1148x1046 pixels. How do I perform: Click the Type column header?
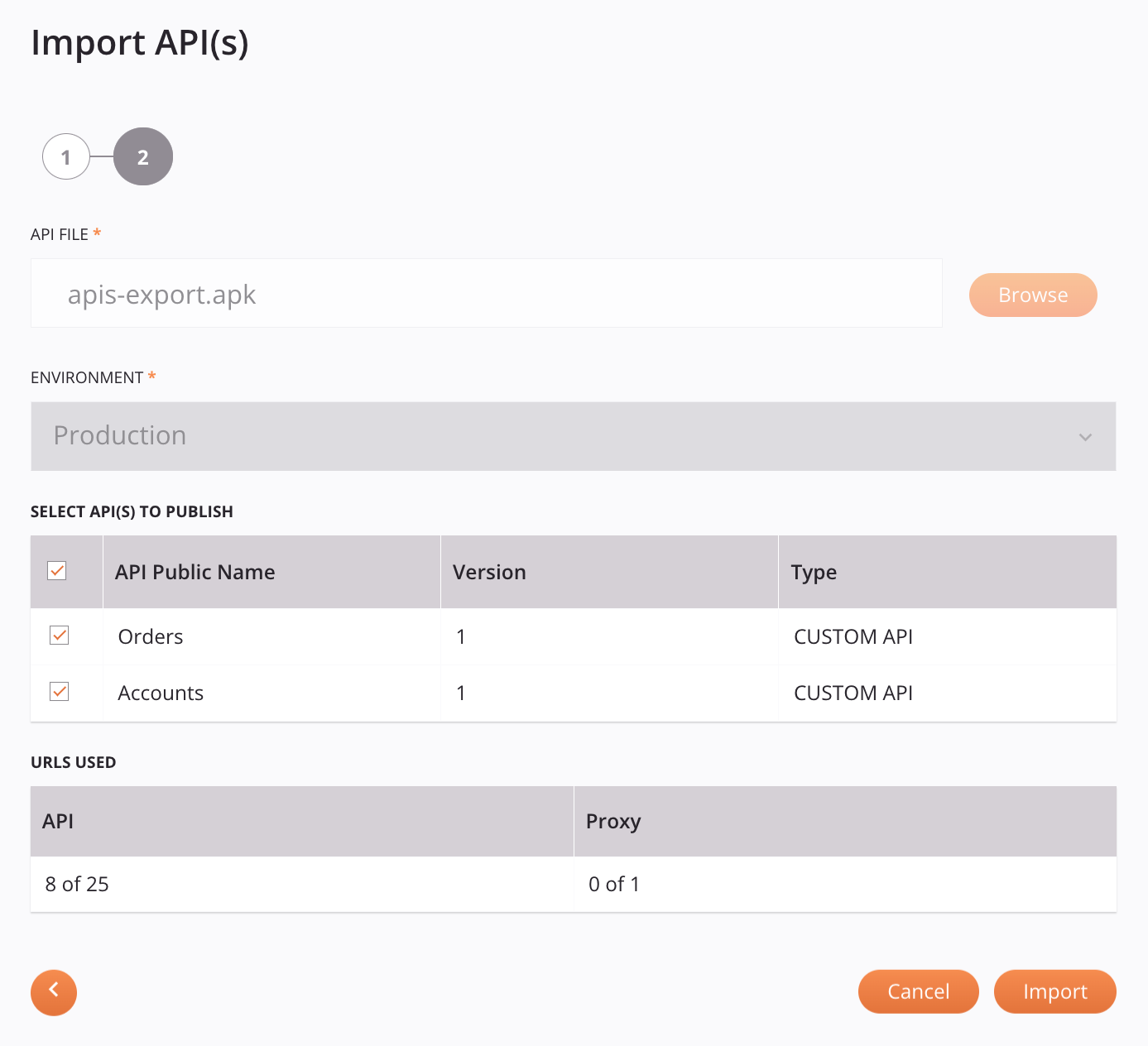point(814,571)
